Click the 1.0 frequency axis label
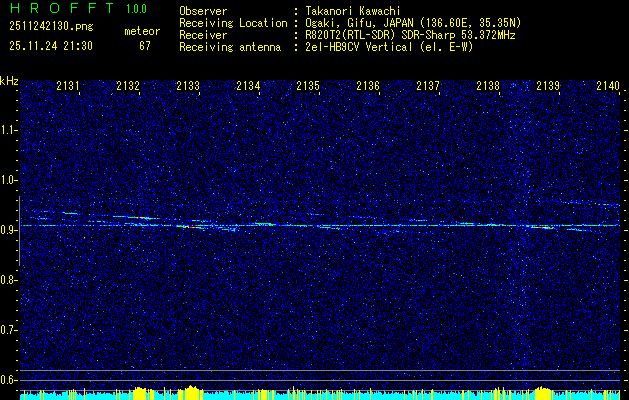Image resolution: width=629 pixels, height=400 pixels. (x=8, y=180)
